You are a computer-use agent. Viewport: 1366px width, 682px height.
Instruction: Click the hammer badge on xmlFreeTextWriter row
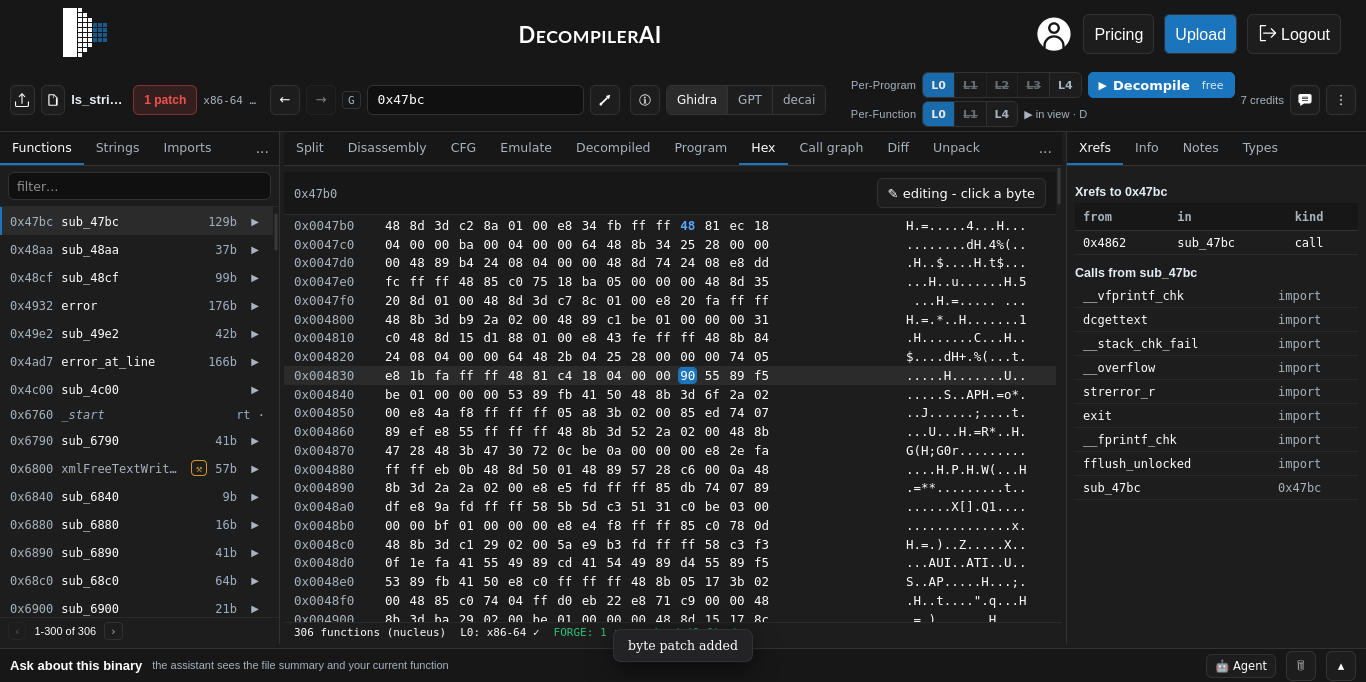coord(199,468)
